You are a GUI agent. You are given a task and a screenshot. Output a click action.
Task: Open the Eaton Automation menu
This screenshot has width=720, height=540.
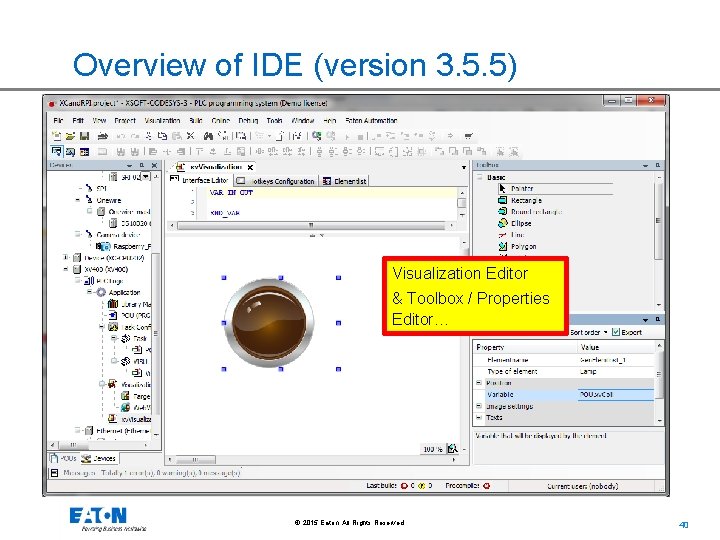(x=371, y=121)
